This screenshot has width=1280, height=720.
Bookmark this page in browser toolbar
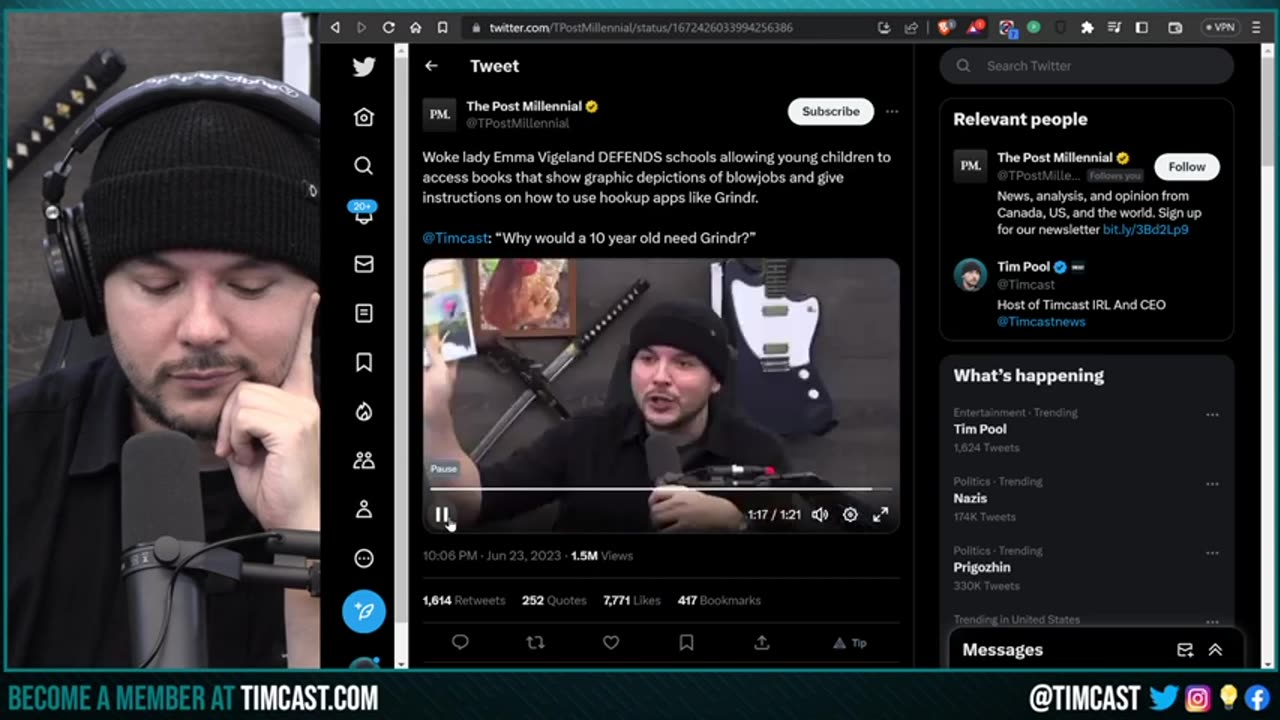pos(443,27)
